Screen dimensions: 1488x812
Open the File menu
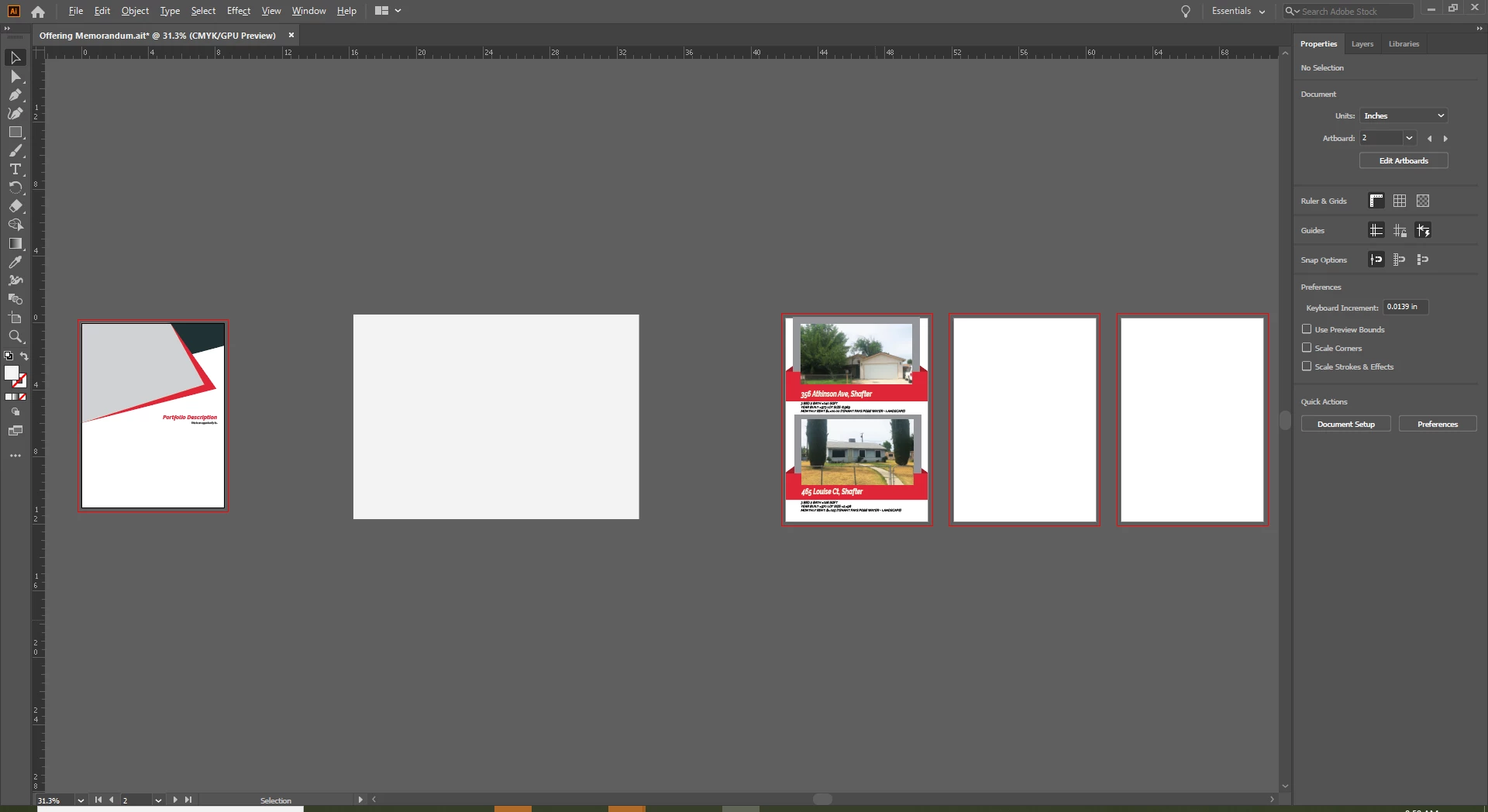coord(75,11)
